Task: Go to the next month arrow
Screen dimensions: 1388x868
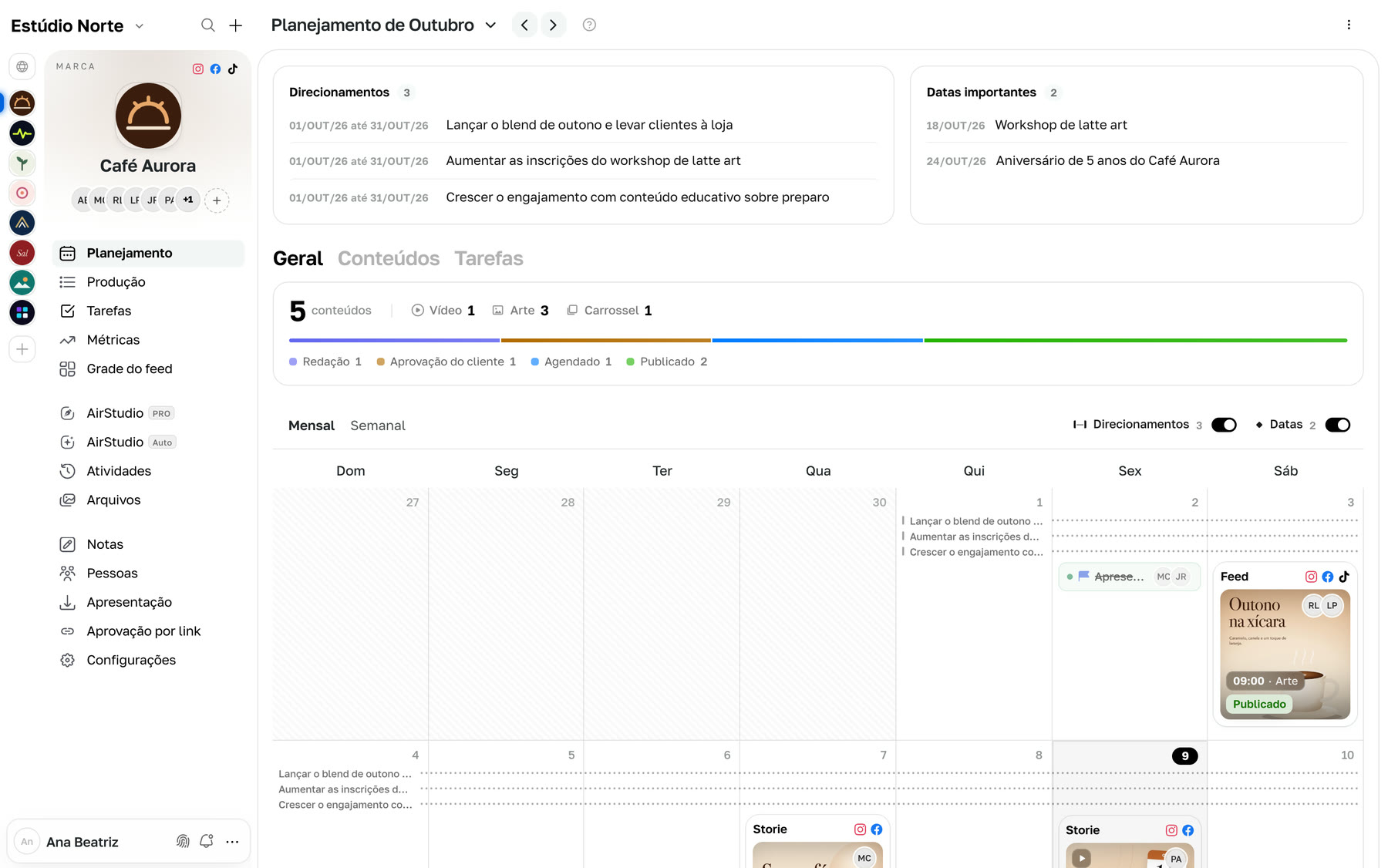Action: (x=554, y=25)
